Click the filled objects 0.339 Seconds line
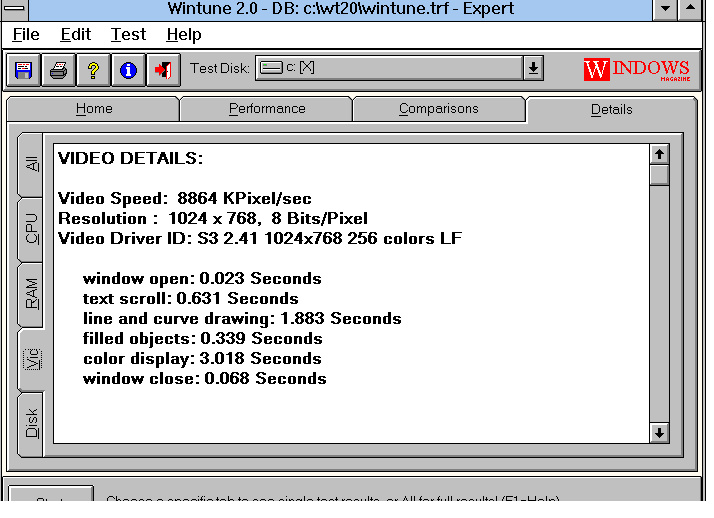 [x=203, y=339]
